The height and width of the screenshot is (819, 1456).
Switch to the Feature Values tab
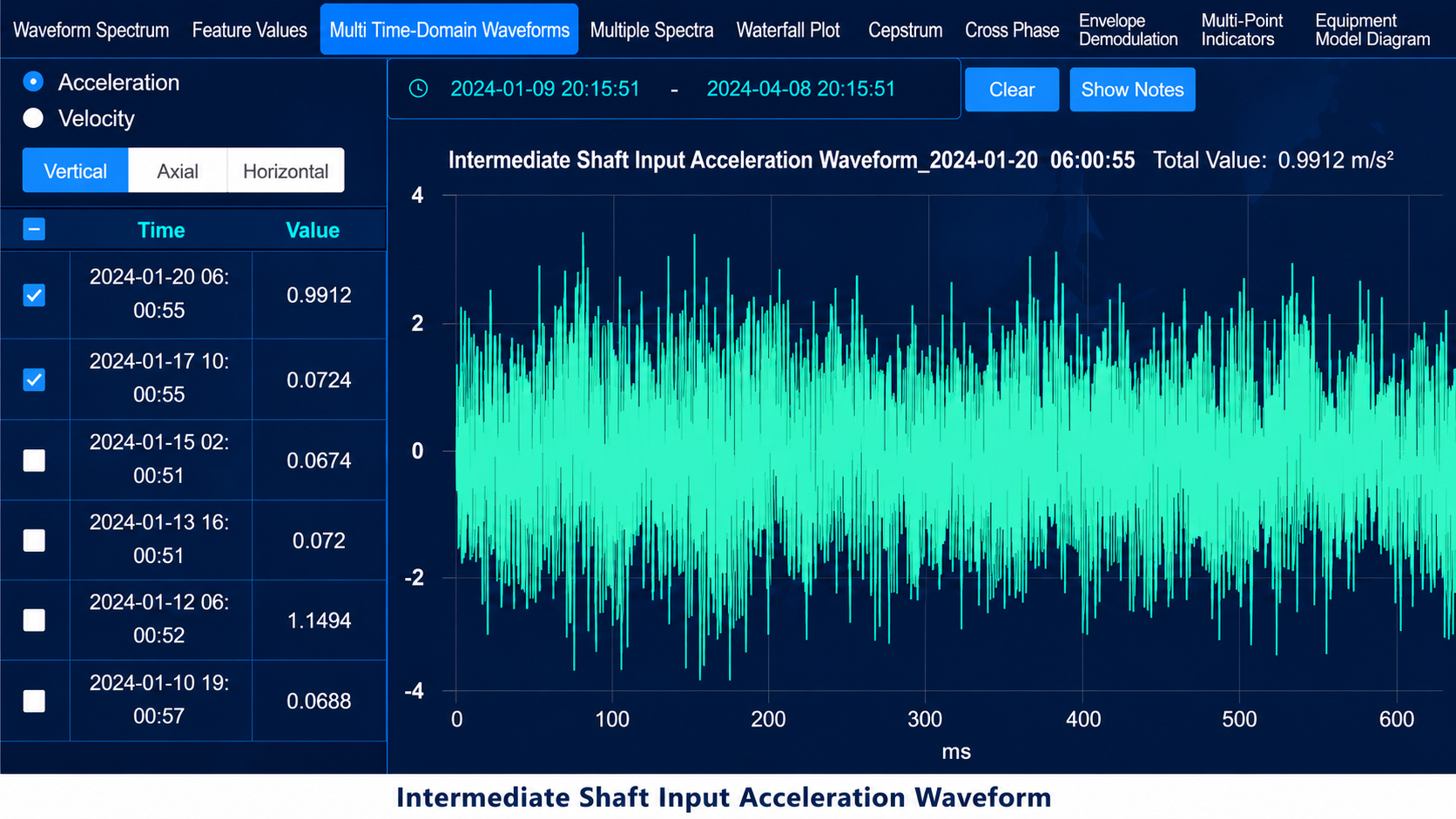[x=250, y=30]
